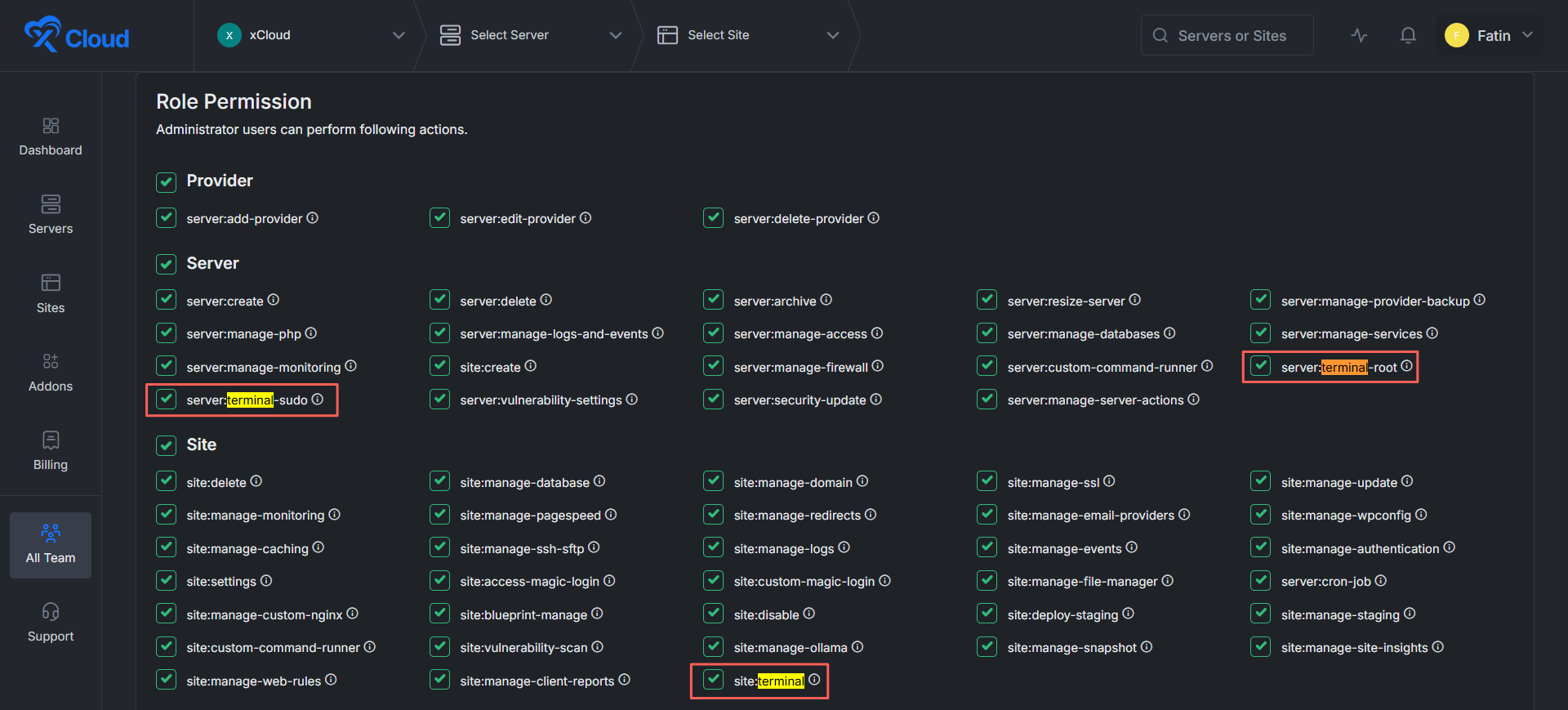Image resolution: width=1568 pixels, height=710 pixels.
Task: Open the notifications bell
Action: pos(1408,35)
